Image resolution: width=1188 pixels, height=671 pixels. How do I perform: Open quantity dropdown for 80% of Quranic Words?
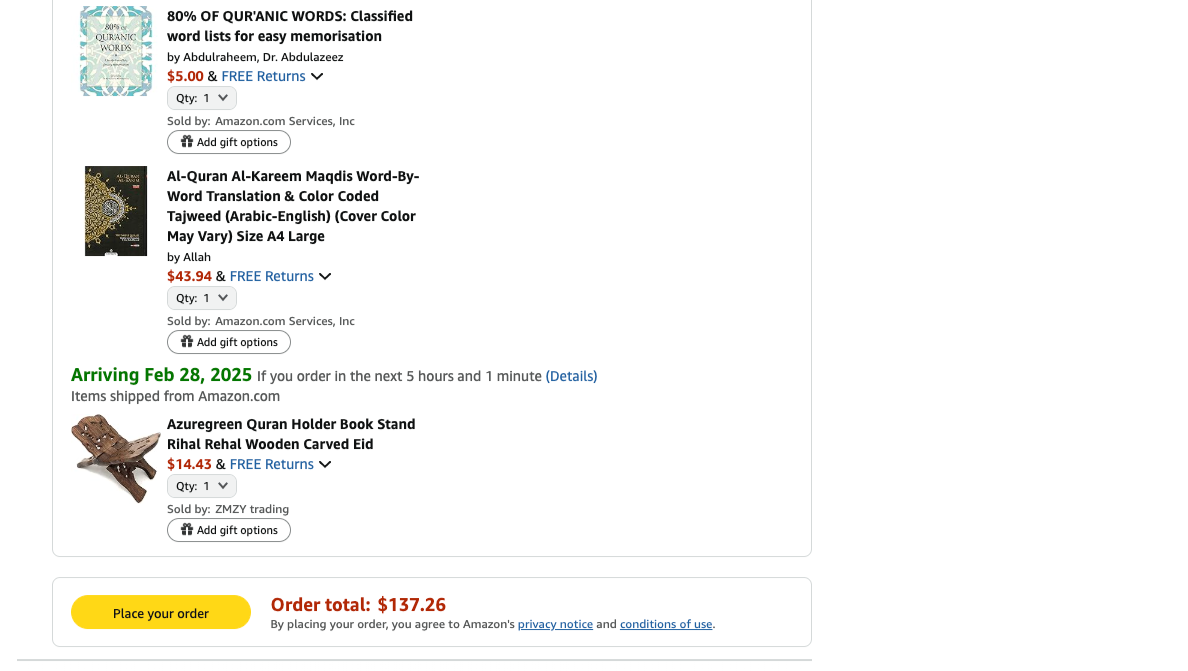202,98
